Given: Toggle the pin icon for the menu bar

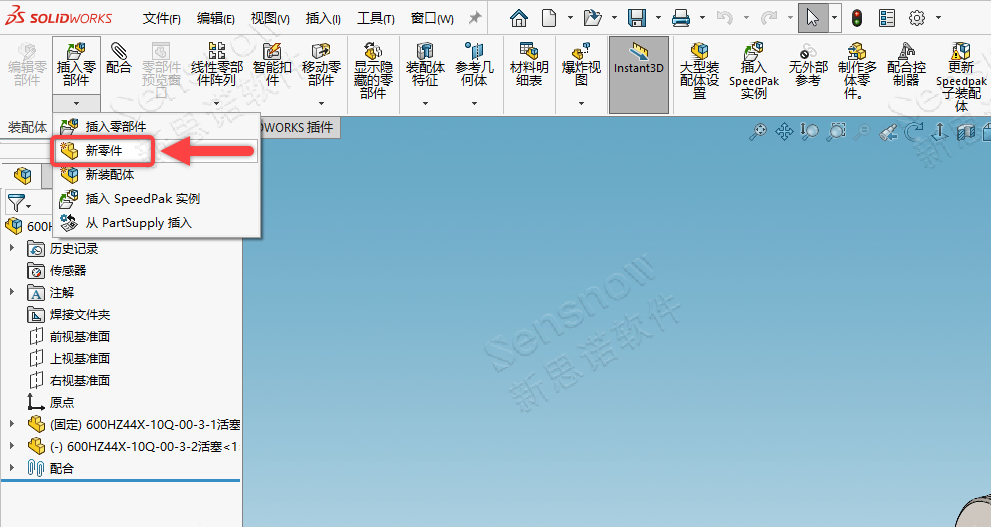Looking at the screenshot, I should coord(475,18).
